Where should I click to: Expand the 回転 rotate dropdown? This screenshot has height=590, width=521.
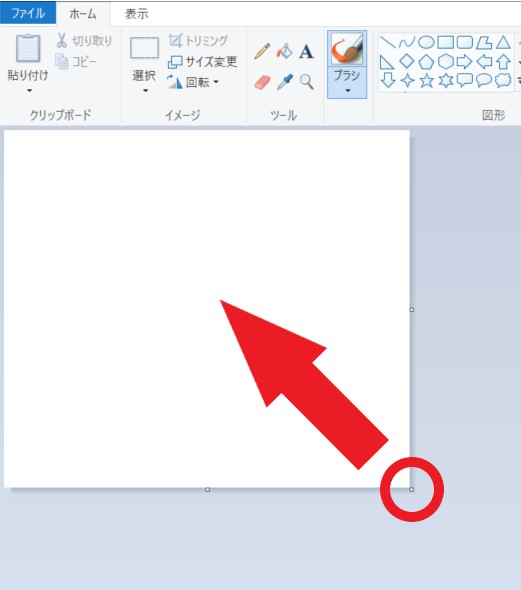[216, 82]
